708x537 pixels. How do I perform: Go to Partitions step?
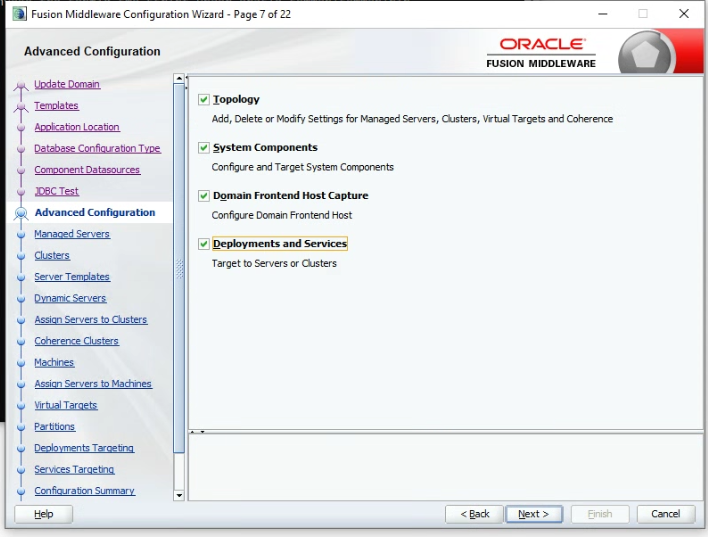click(55, 426)
